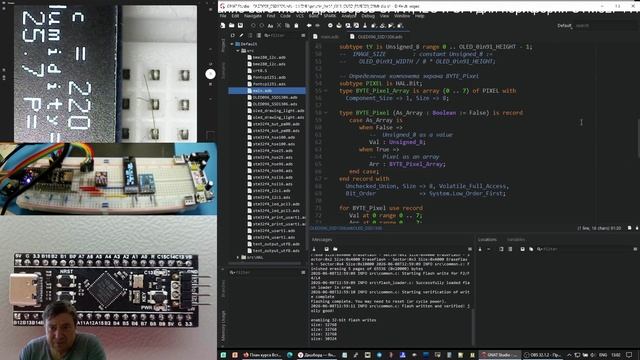Fold code block at line 55
Image resolution: width=640 pixels, height=360 pixels.
click(x=326, y=91)
